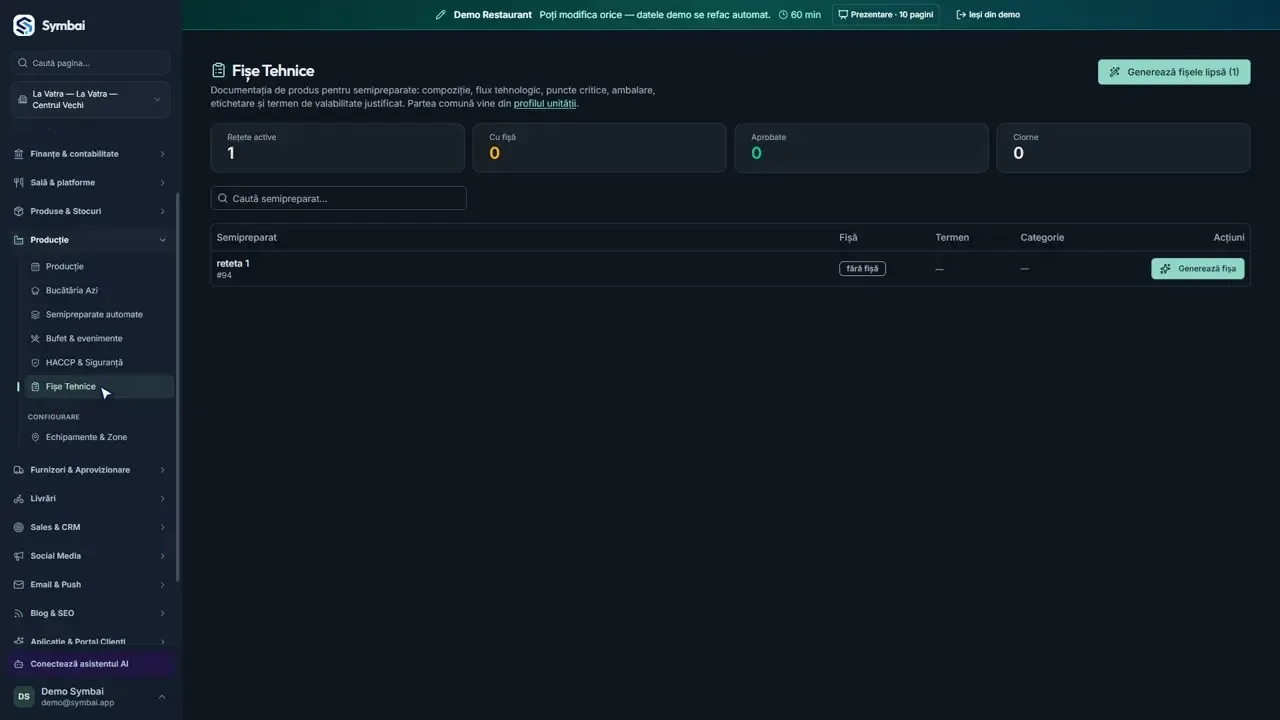Select Fișe Tehnice in the sidebar
The image size is (1280, 720).
click(100, 387)
